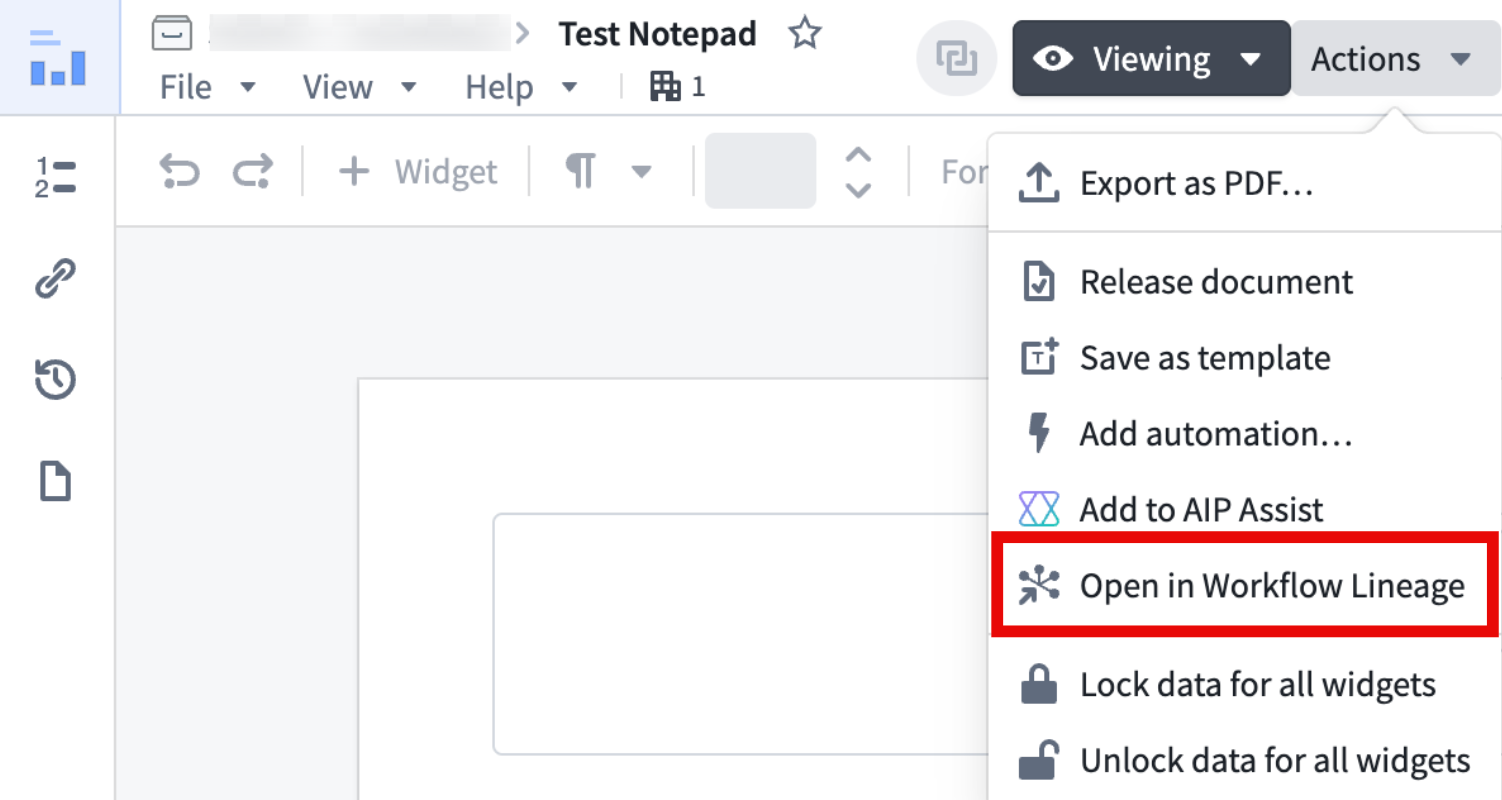Open version history via the clock icon
Image resolution: width=1502 pixels, height=800 pixels.
pyautogui.click(x=57, y=380)
